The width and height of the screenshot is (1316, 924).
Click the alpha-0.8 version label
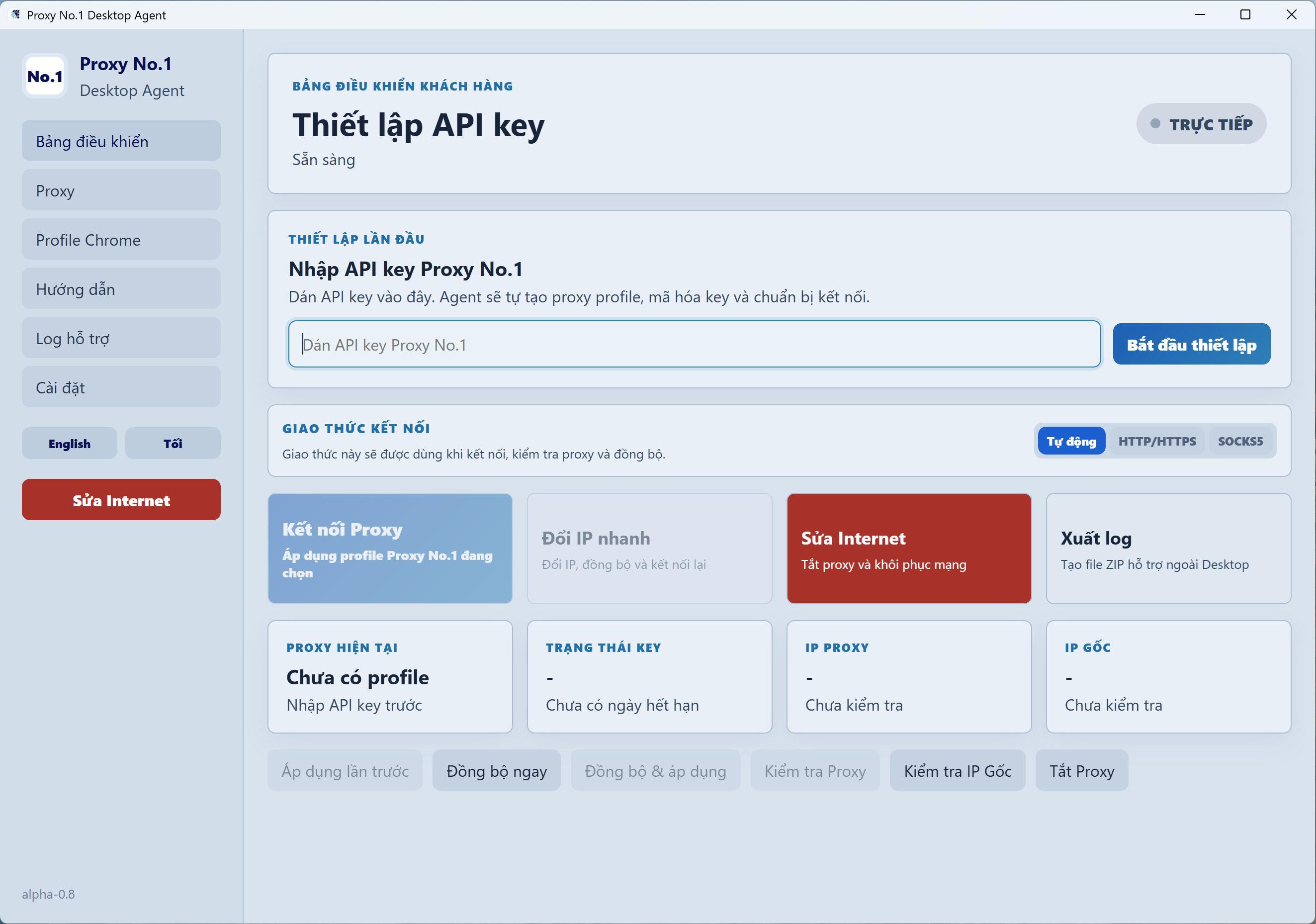coord(48,894)
